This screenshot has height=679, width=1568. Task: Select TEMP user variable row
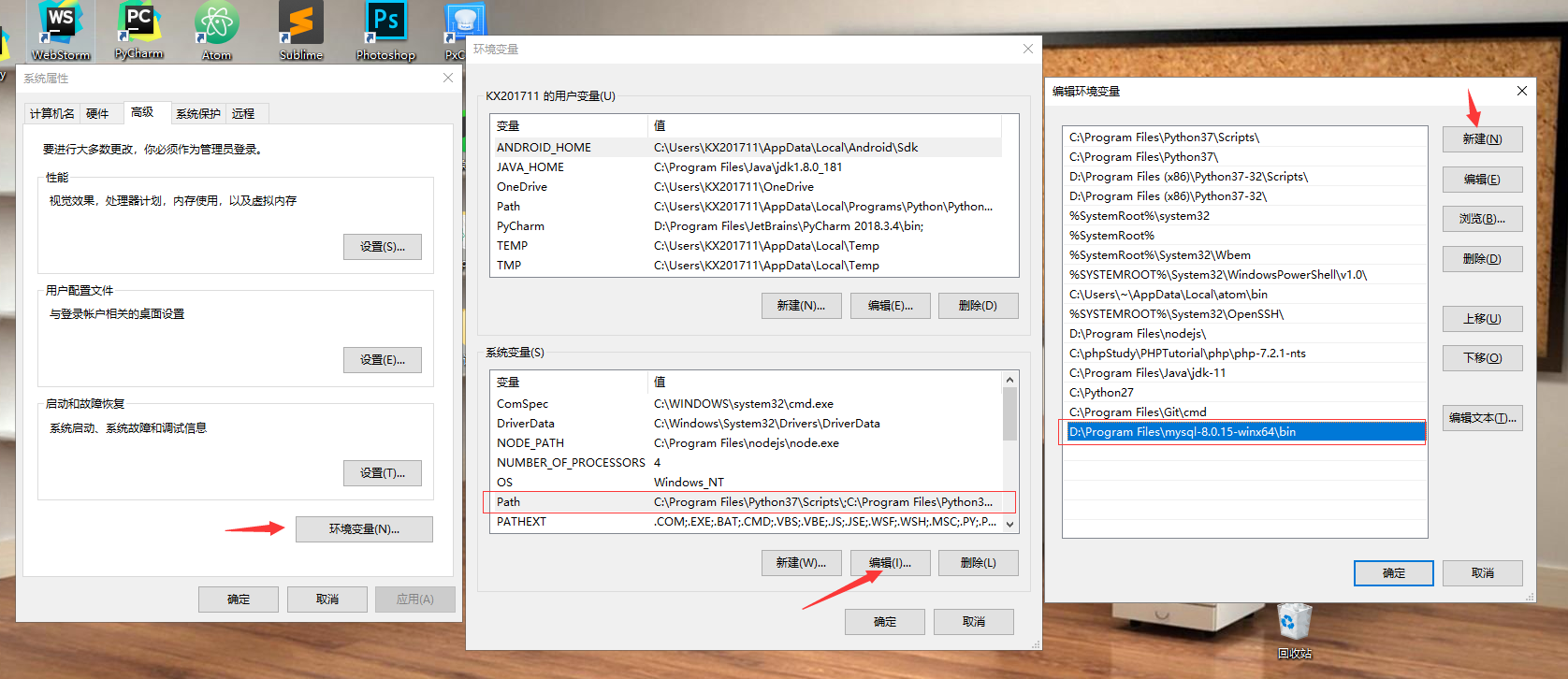[746, 246]
